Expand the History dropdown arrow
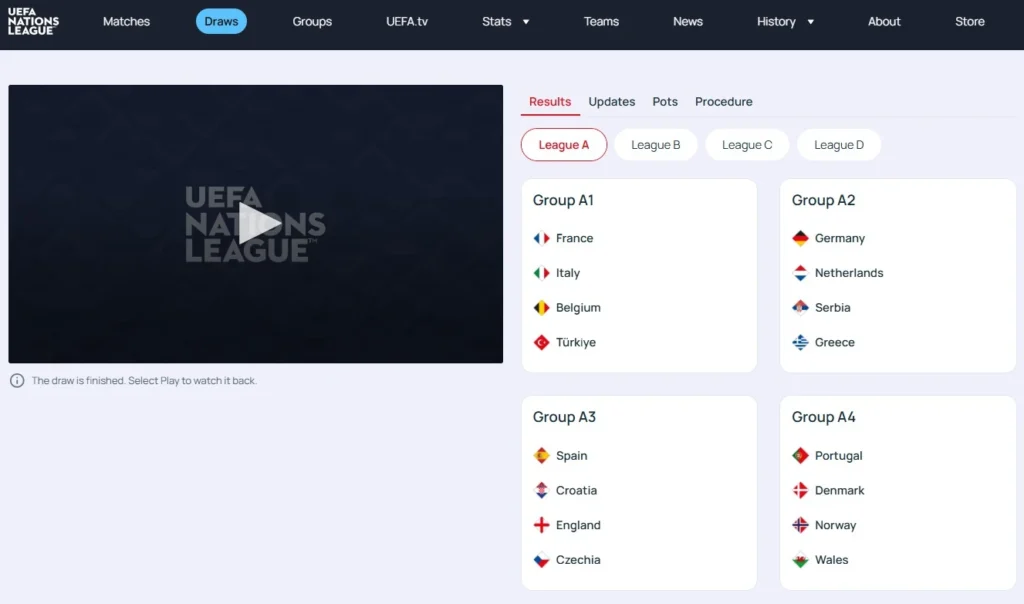Image resolution: width=1024 pixels, height=604 pixels. (810, 22)
